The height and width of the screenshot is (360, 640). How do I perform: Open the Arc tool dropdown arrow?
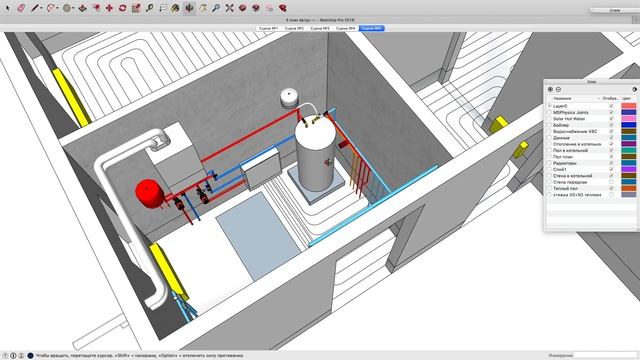tap(57, 8)
